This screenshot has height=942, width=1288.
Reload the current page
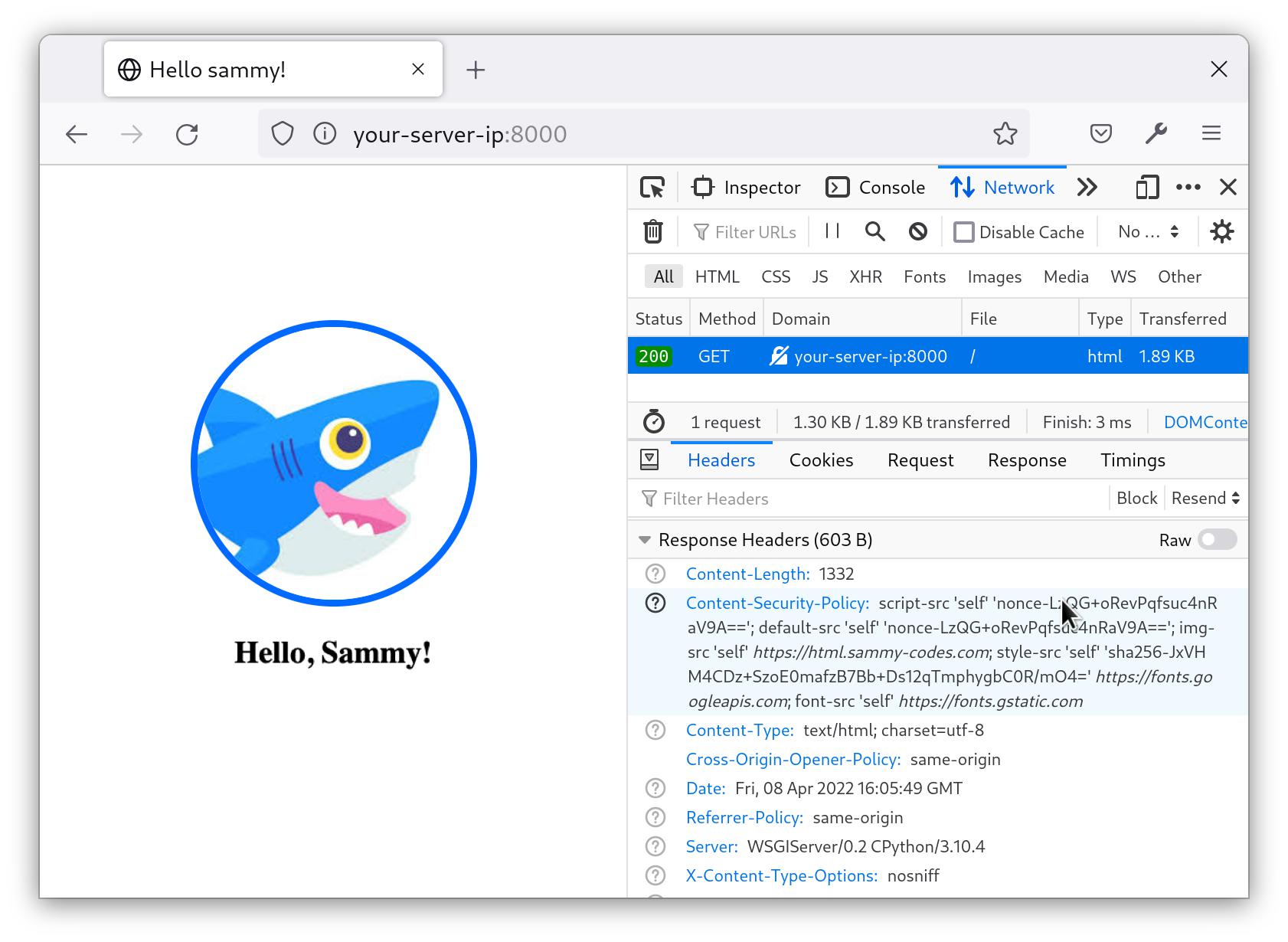(188, 133)
